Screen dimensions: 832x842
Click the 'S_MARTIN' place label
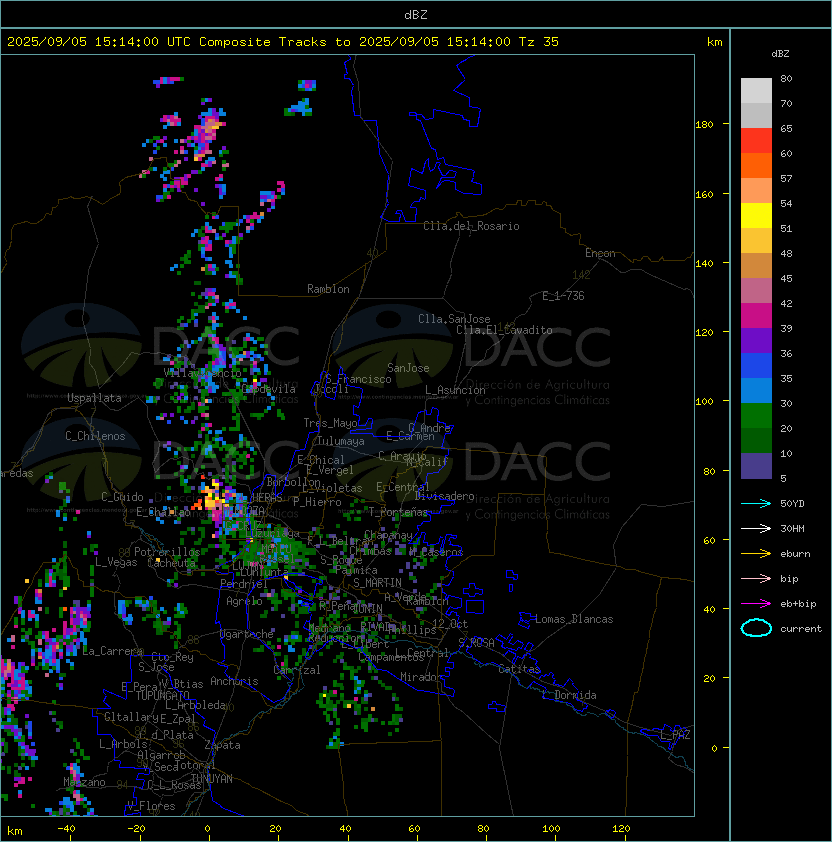tap(377, 583)
